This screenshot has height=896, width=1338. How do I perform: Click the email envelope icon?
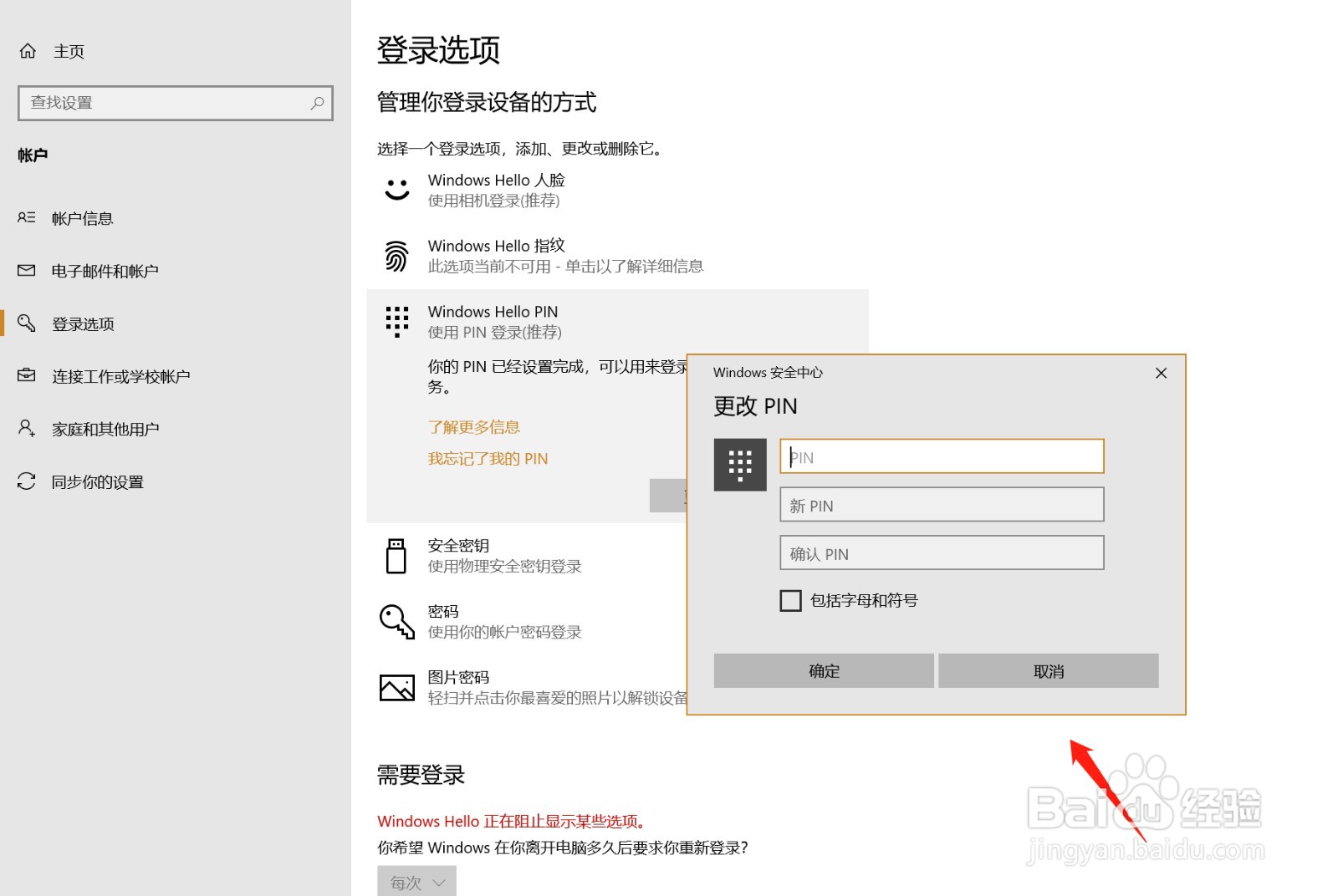point(27,270)
